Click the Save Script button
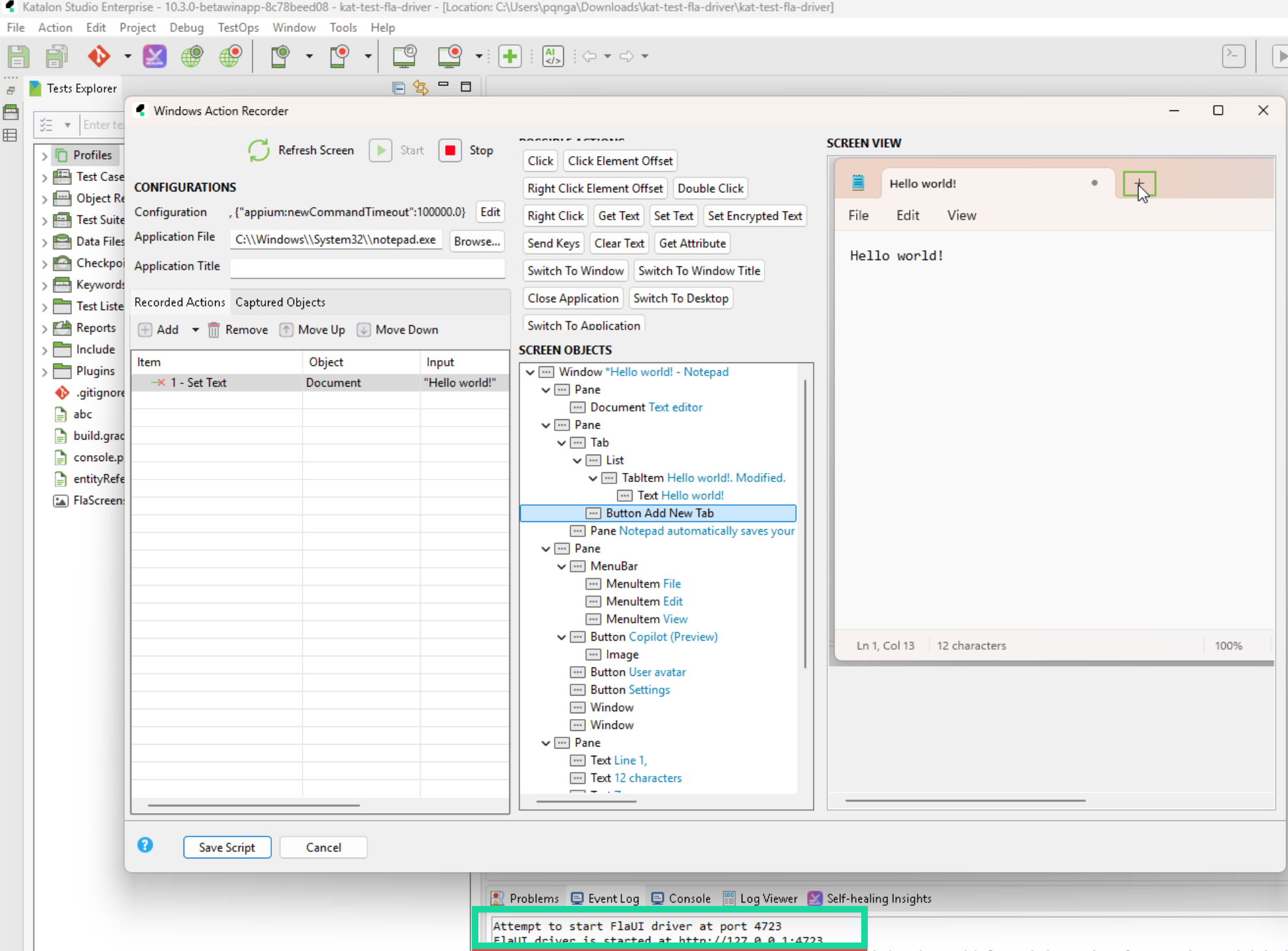Viewport: 1288px width, 951px height. tap(227, 847)
